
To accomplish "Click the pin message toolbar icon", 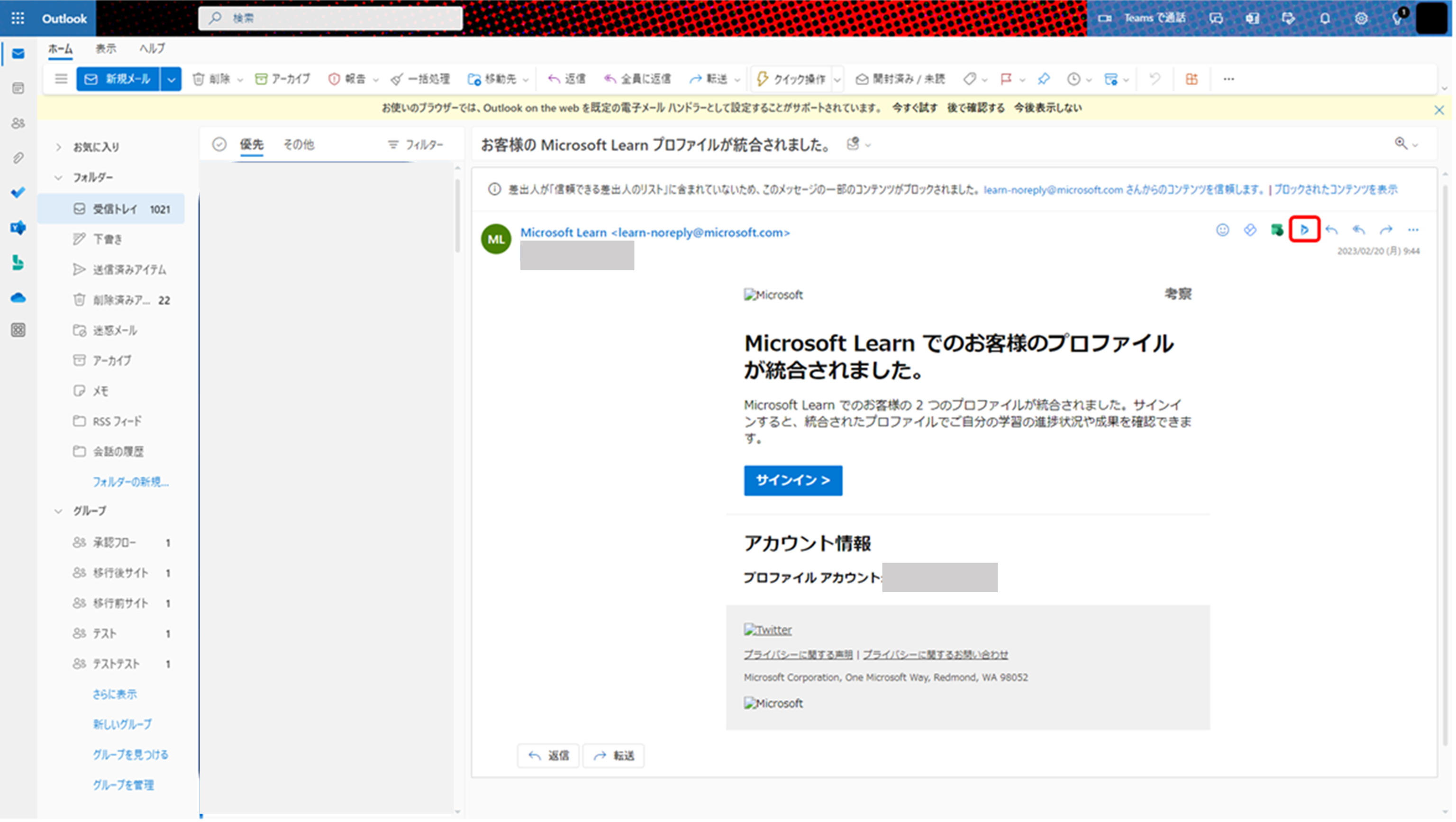I will click(x=1045, y=79).
